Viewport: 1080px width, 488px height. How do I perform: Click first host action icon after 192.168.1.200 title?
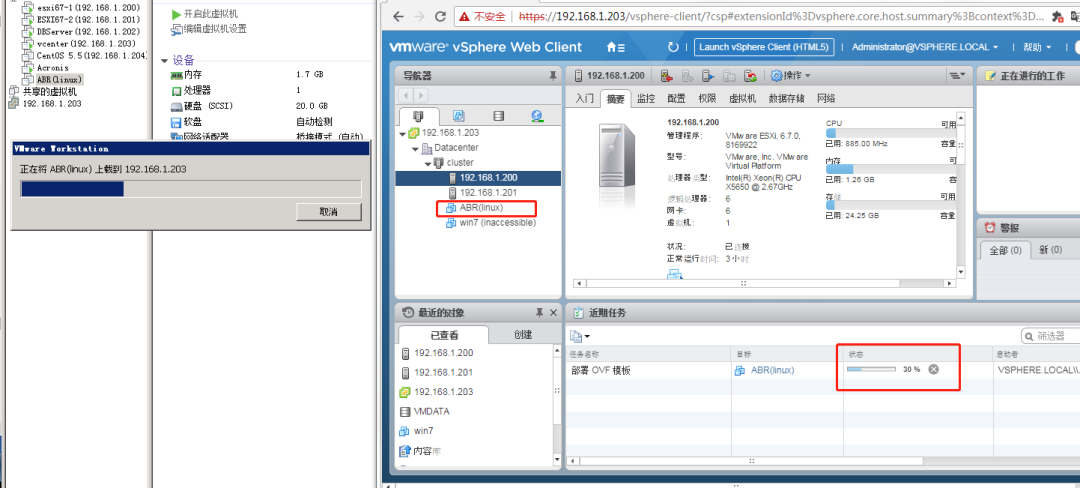(x=666, y=76)
